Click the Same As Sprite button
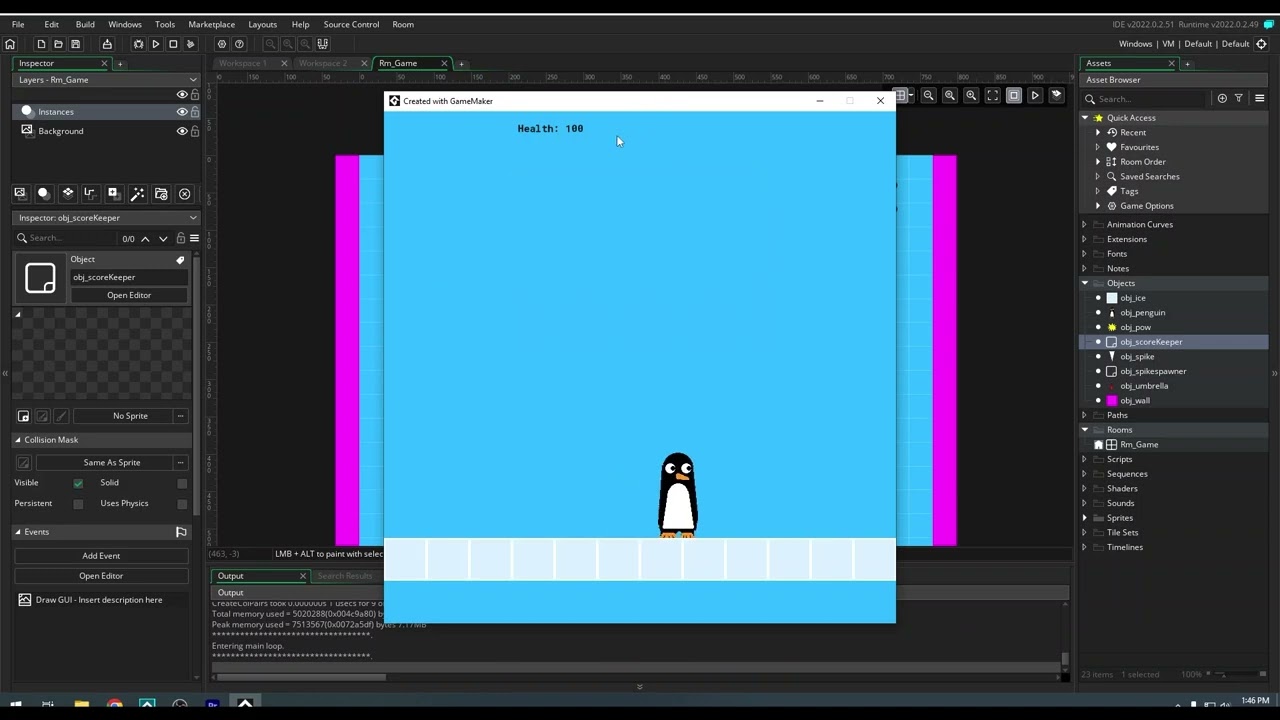Image resolution: width=1280 pixels, height=720 pixels. click(112, 463)
